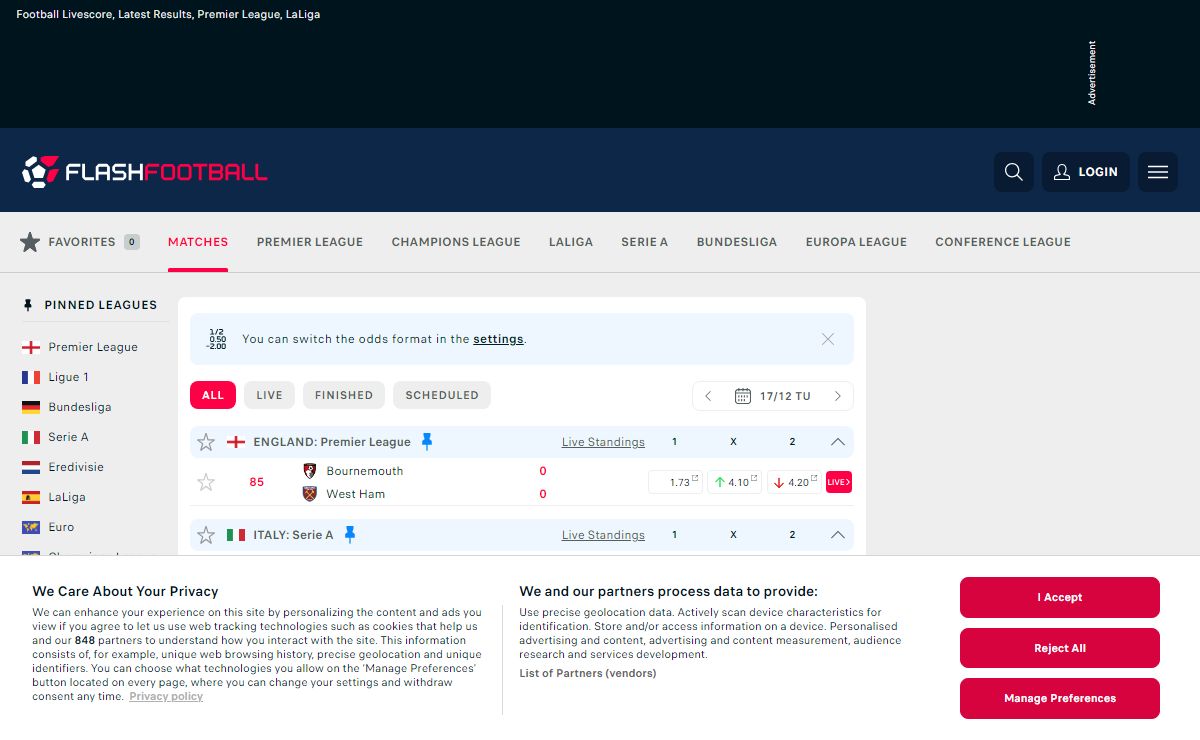Collapse the Italy Serie A section
The width and height of the screenshot is (1200, 740).
coord(838,535)
